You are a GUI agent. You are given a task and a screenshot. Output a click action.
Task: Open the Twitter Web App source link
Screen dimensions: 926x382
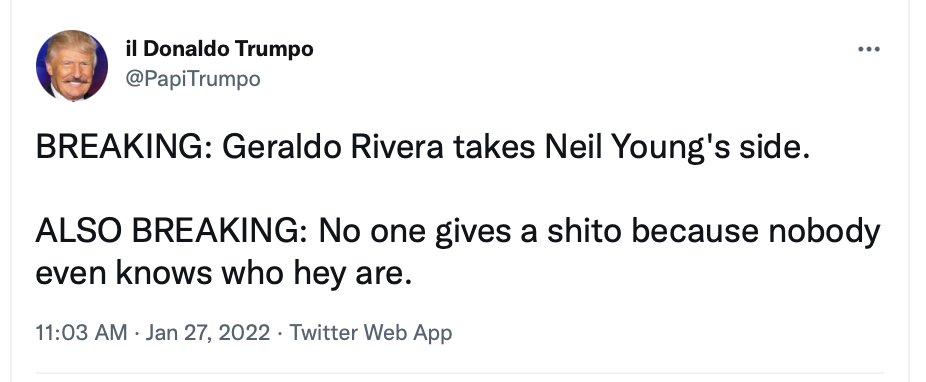pos(370,332)
